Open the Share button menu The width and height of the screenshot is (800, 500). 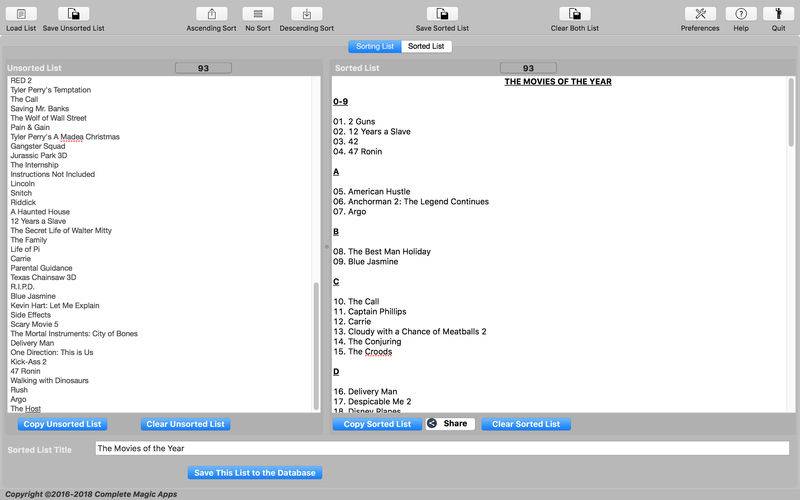coord(450,423)
